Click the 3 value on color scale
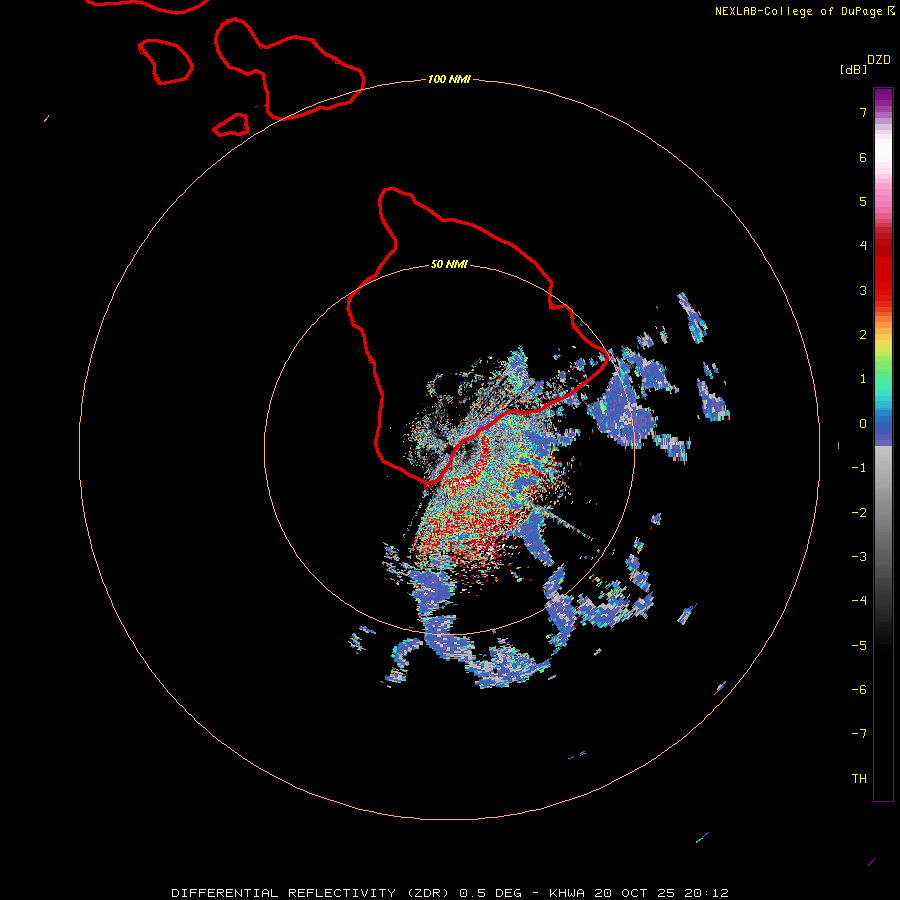This screenshot has height=900, width=900. [x=863, y=290]
